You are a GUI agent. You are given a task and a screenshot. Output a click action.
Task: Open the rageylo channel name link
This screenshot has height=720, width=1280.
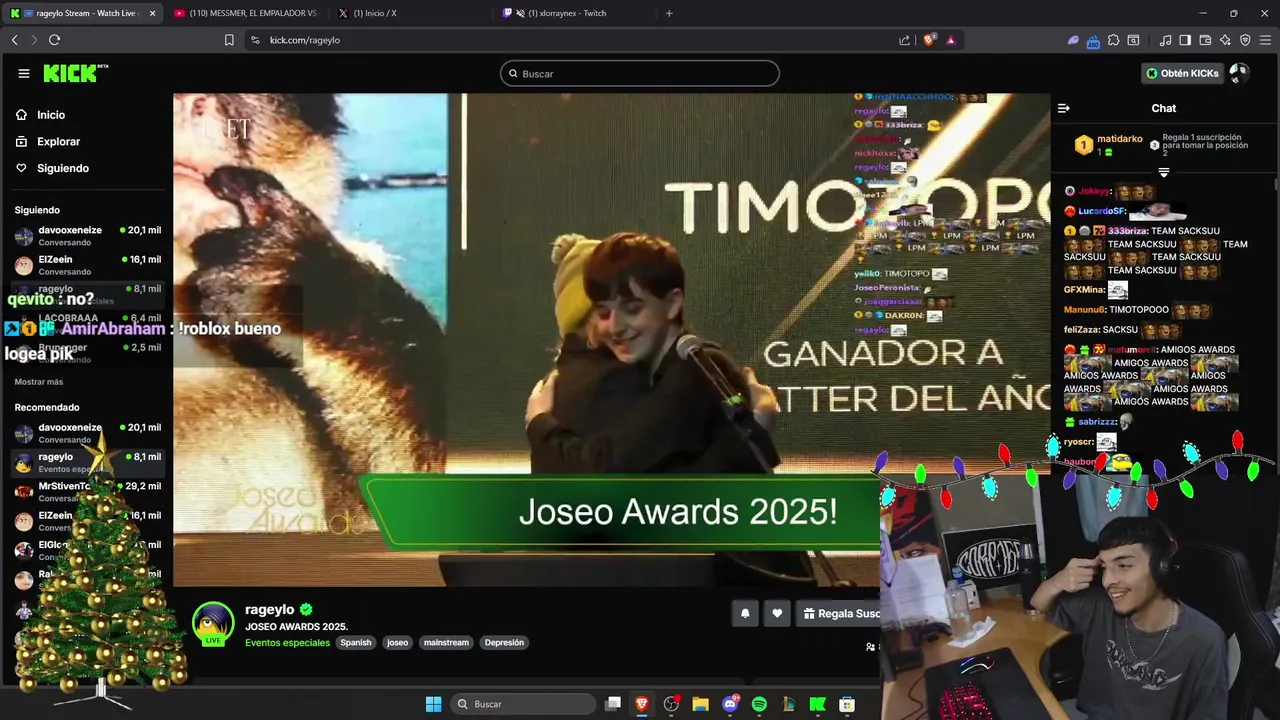pyautogui.click(x=270, y=609)
